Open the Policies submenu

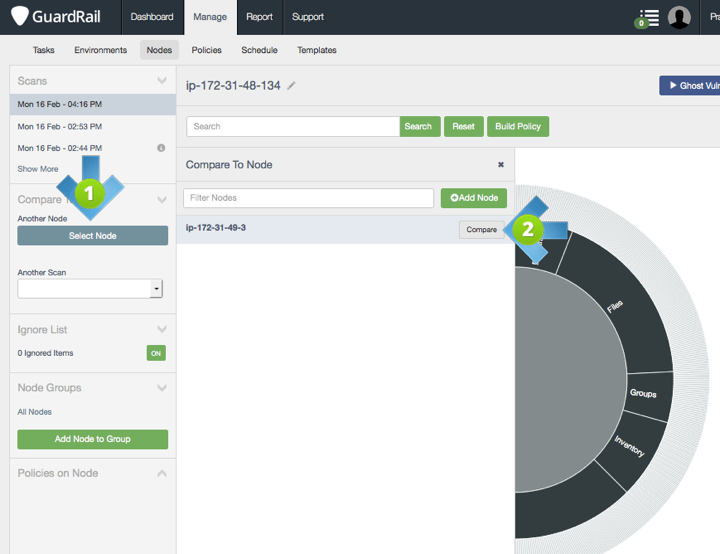[207, 50]
